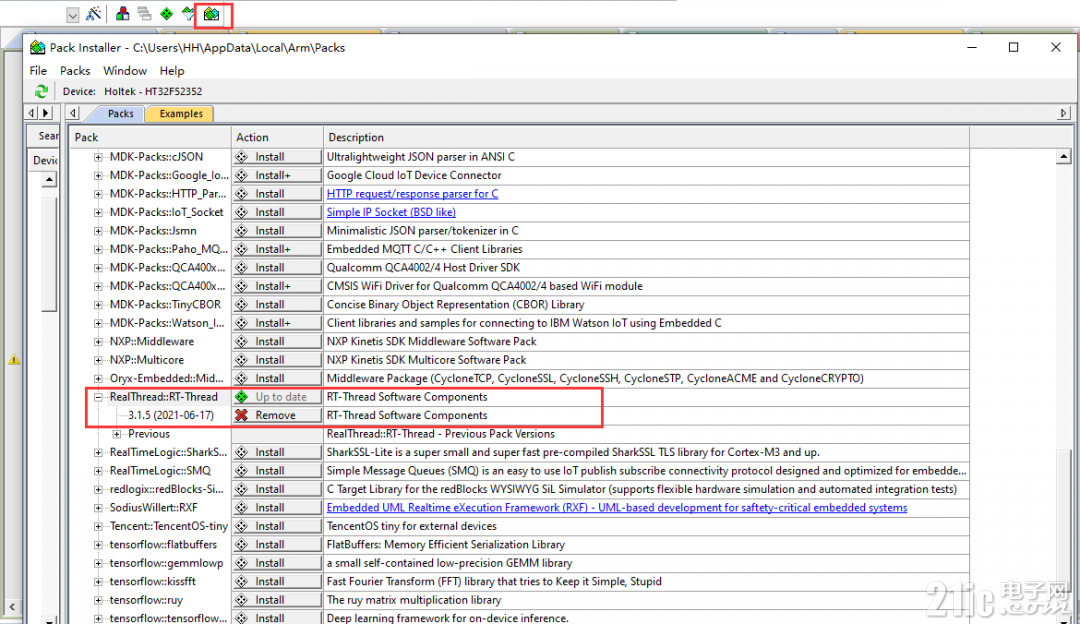Install the RealTimeLogic::SharkS pack
The height and width of the screenshot is (624, 1080).
click(278, 453)
